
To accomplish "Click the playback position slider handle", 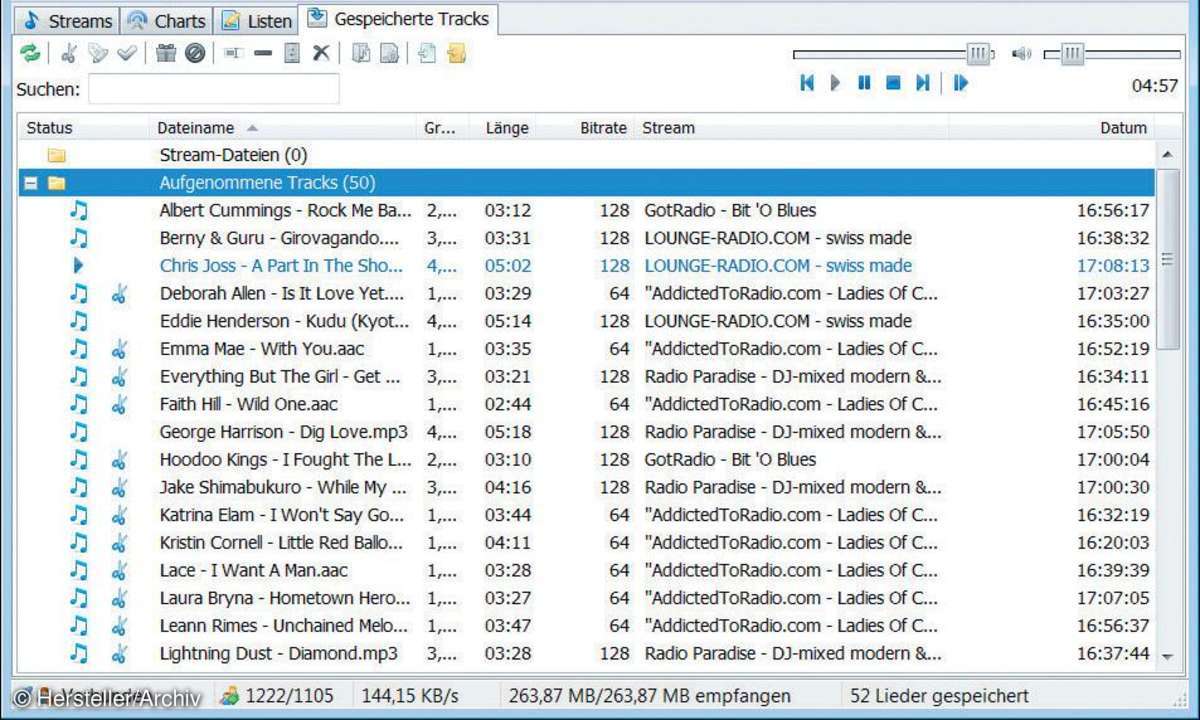I will [x=979, y=54].
